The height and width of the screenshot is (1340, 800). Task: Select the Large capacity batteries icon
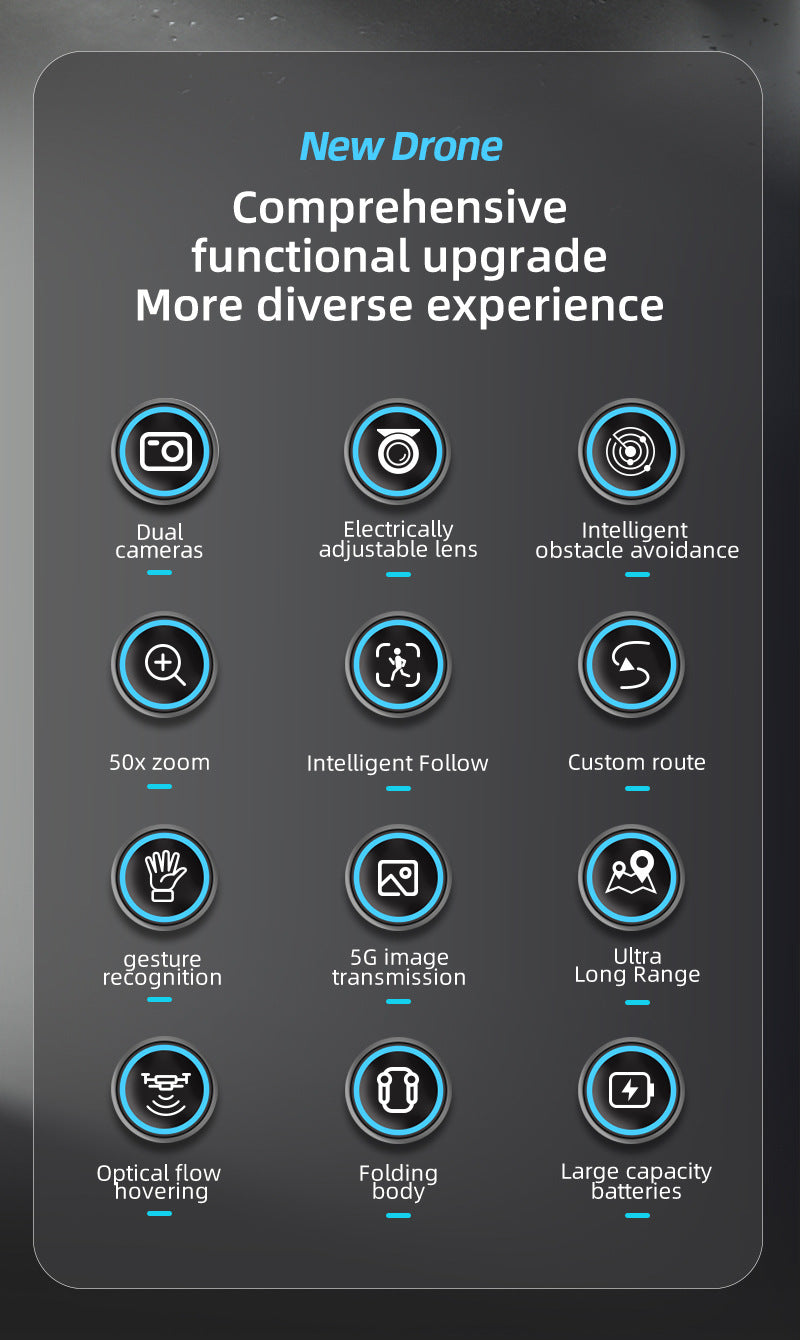(x=631, y=1091)
